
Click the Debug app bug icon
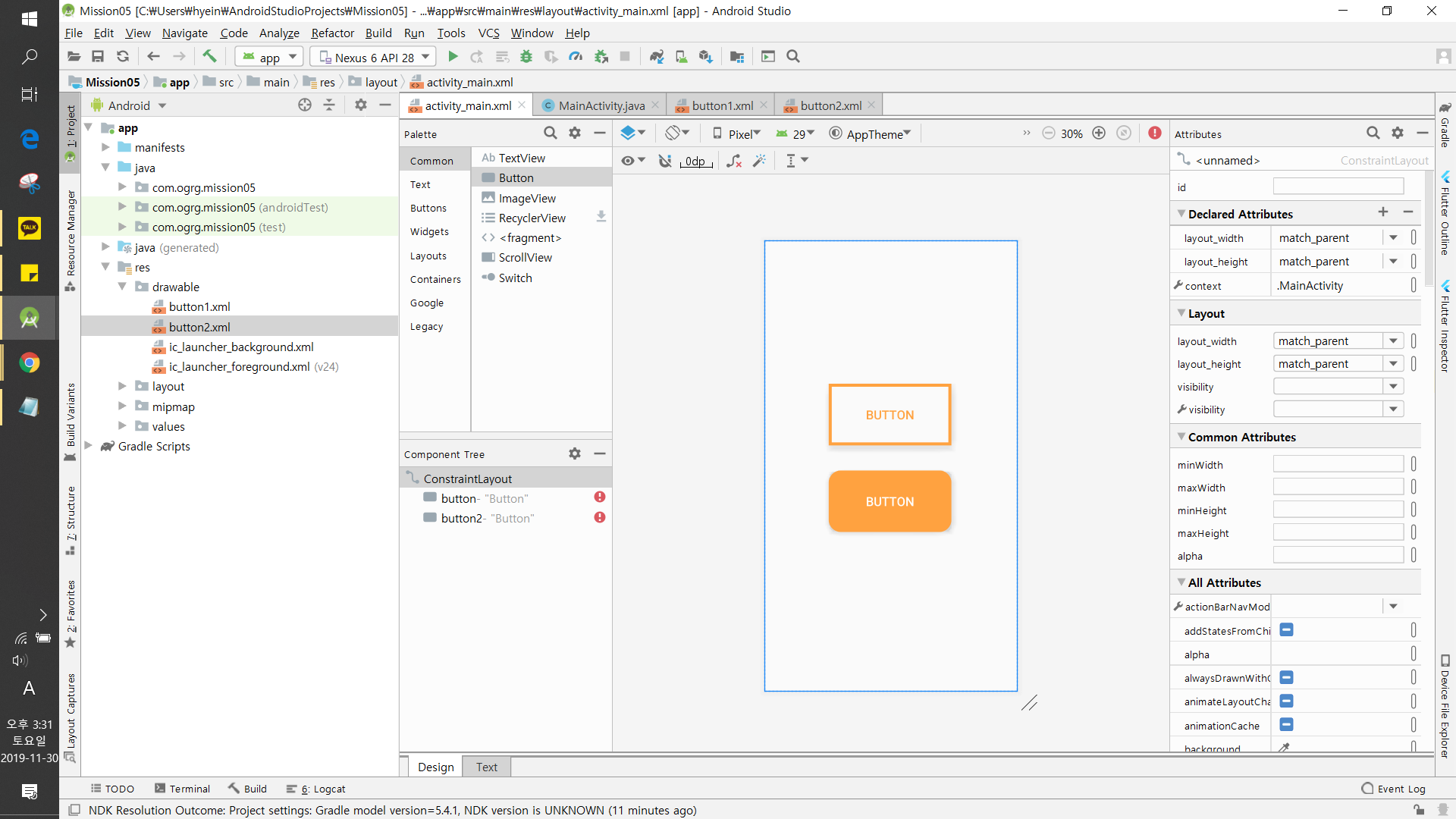pyautogui.click(x=526, y=57)
